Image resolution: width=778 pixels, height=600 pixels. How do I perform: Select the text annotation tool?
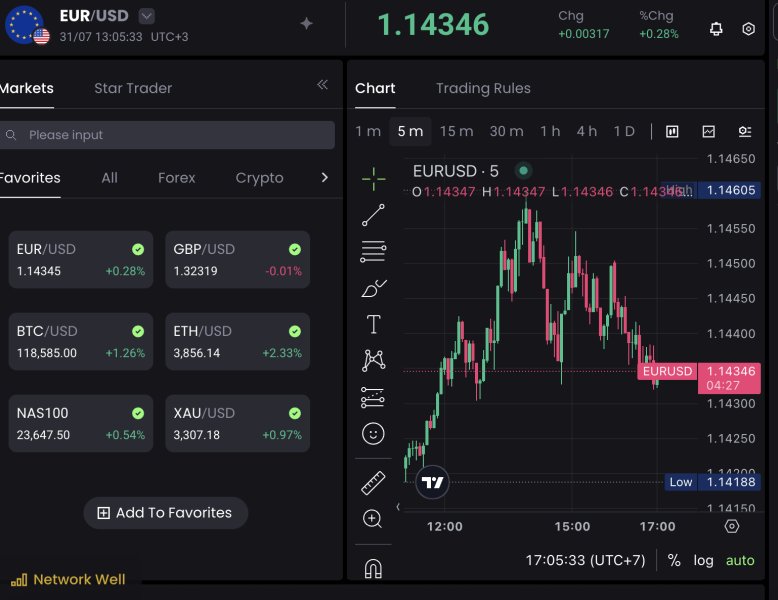(x=373, y=324)
